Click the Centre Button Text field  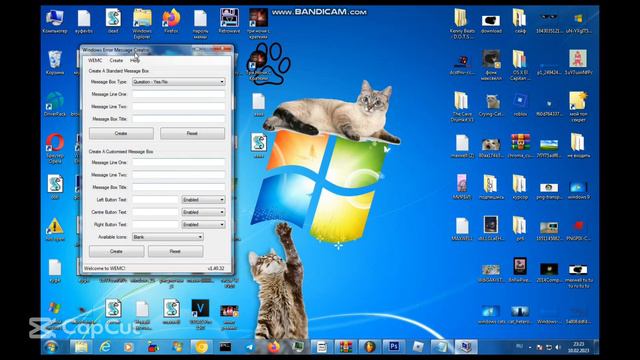click(155, 212)
